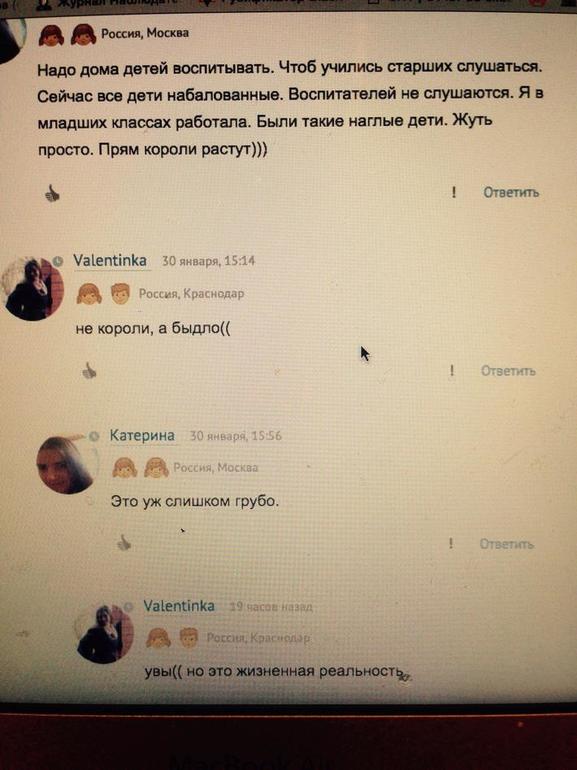Like Катерина's 'Это уж слишком грубо' comment

pyautogui.click(x=124, y=543)
